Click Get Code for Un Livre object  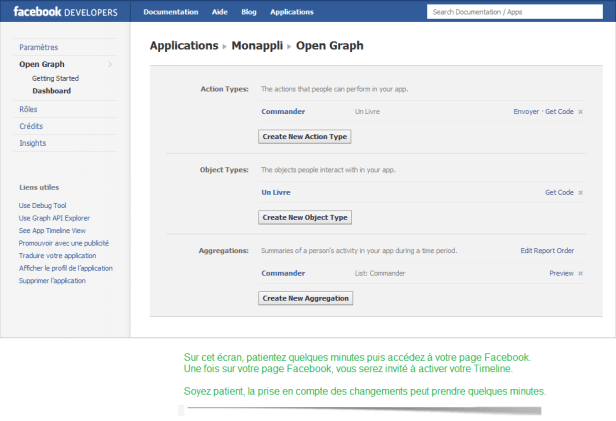coord(559,192)
